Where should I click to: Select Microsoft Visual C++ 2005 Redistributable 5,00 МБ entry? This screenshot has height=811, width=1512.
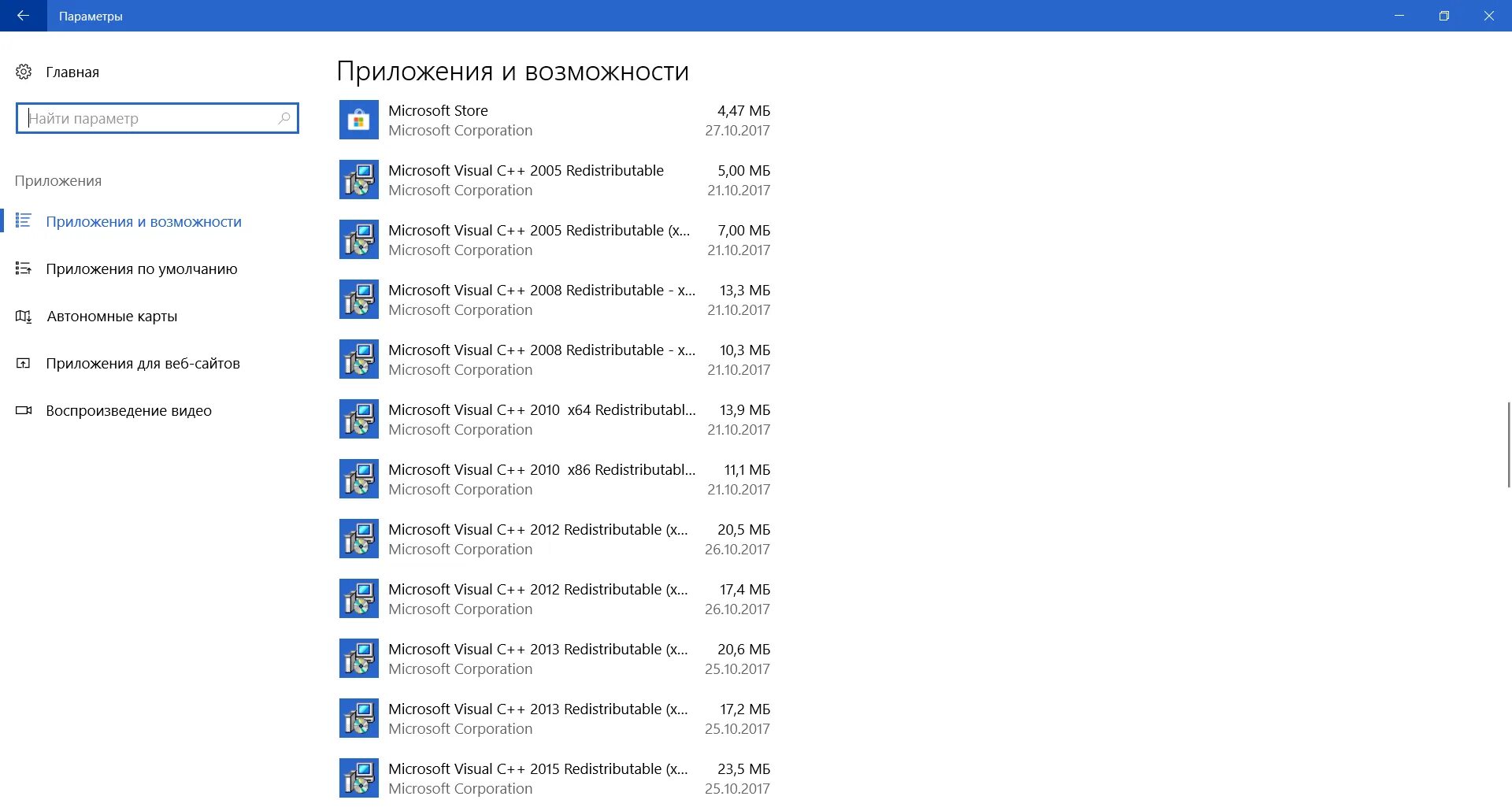pos(554,180)
